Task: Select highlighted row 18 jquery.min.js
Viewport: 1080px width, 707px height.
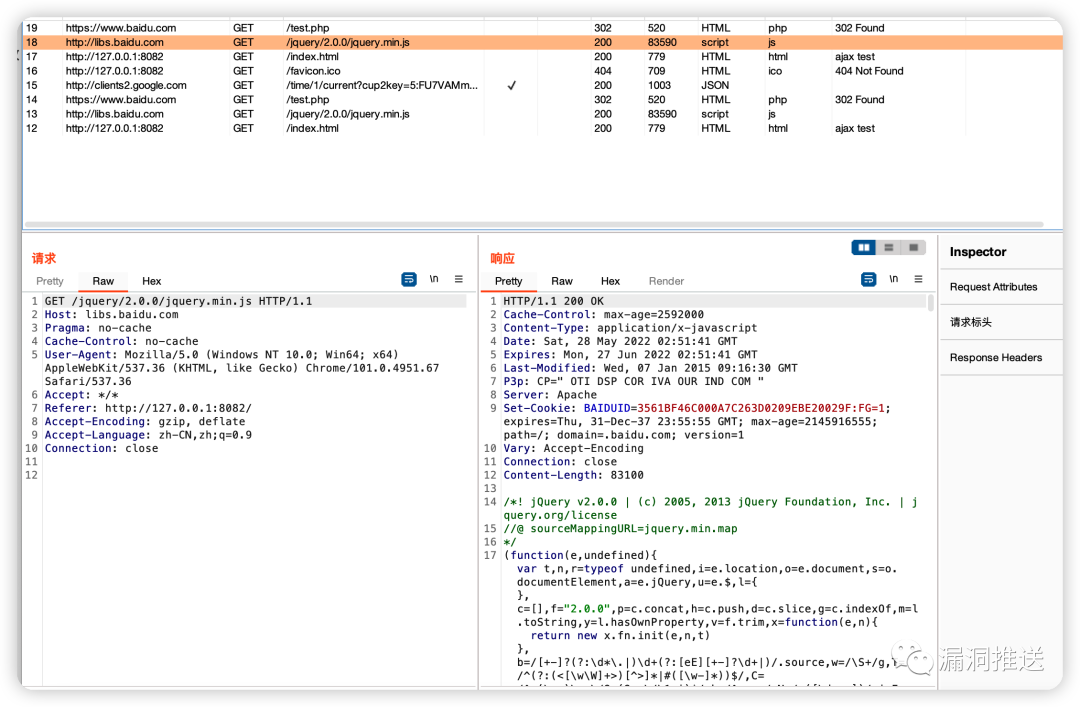Action: pyautogui.click(x=542, y=42)
